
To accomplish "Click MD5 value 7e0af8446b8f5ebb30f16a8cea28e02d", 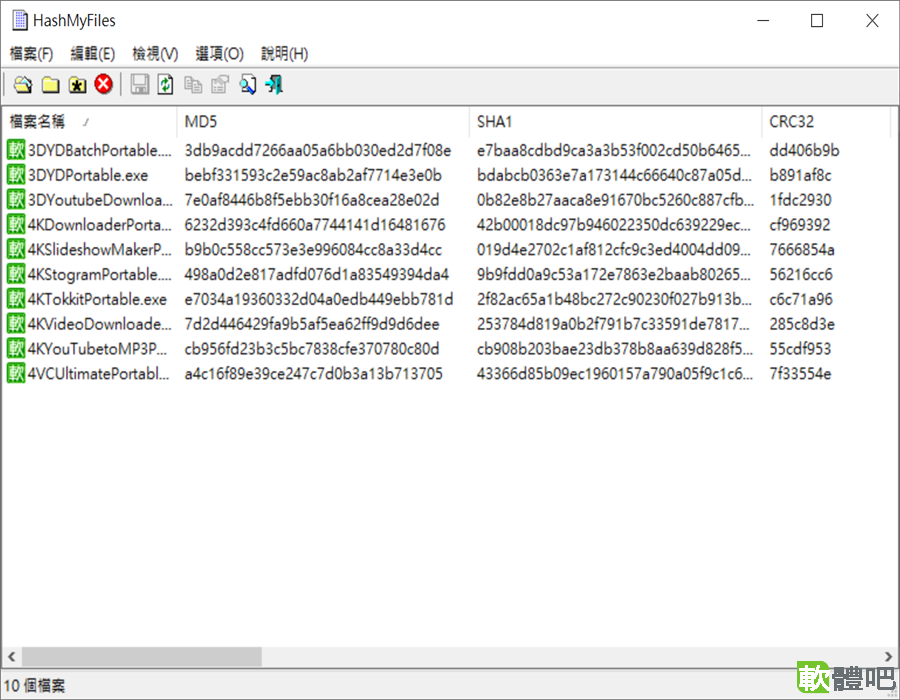I will pos(312,200).
